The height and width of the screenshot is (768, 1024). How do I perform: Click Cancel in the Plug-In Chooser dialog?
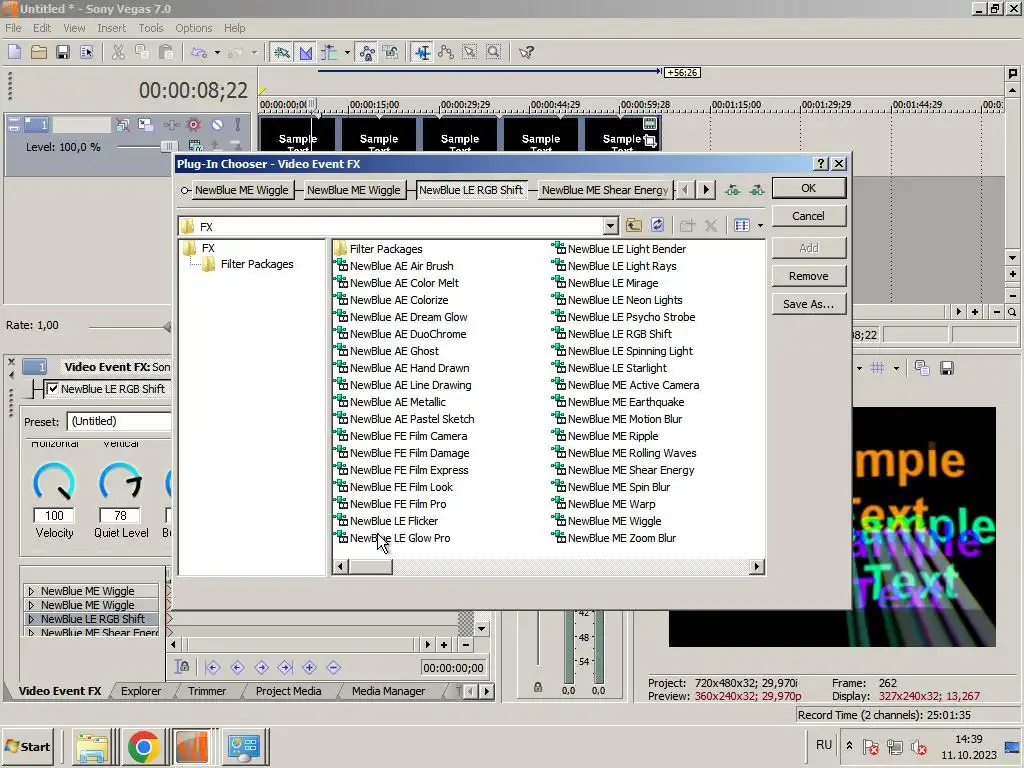click(x=808, y=216)
